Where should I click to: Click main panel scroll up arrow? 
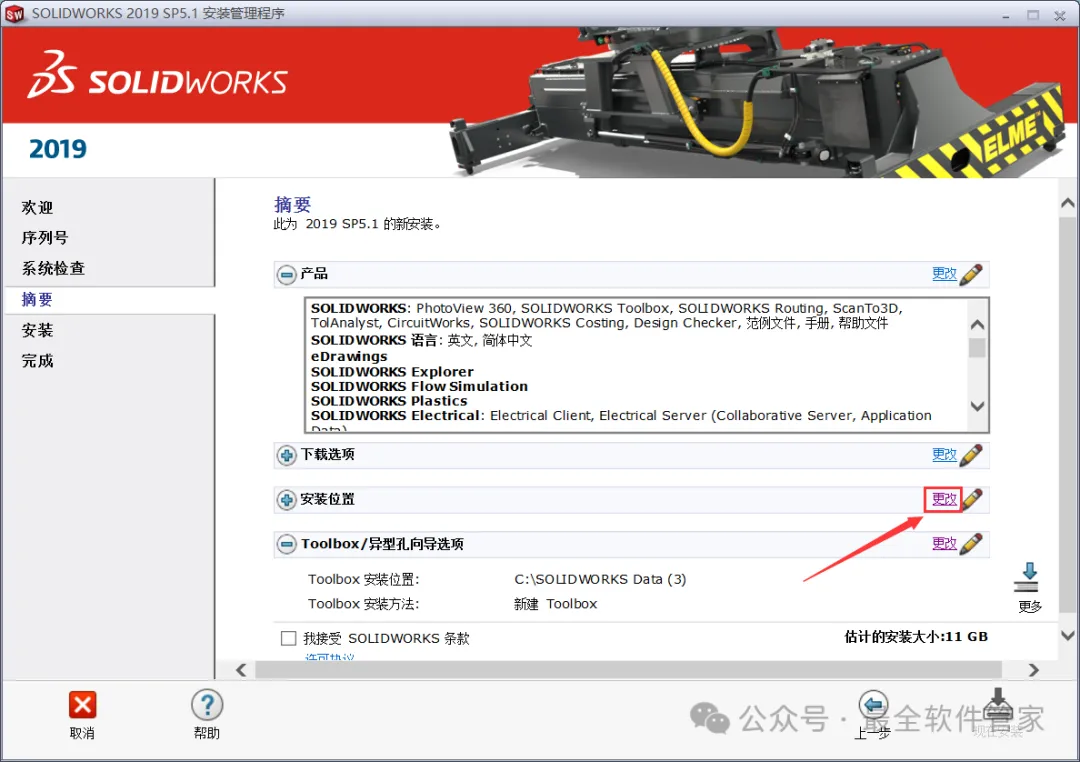point(1068,203)
